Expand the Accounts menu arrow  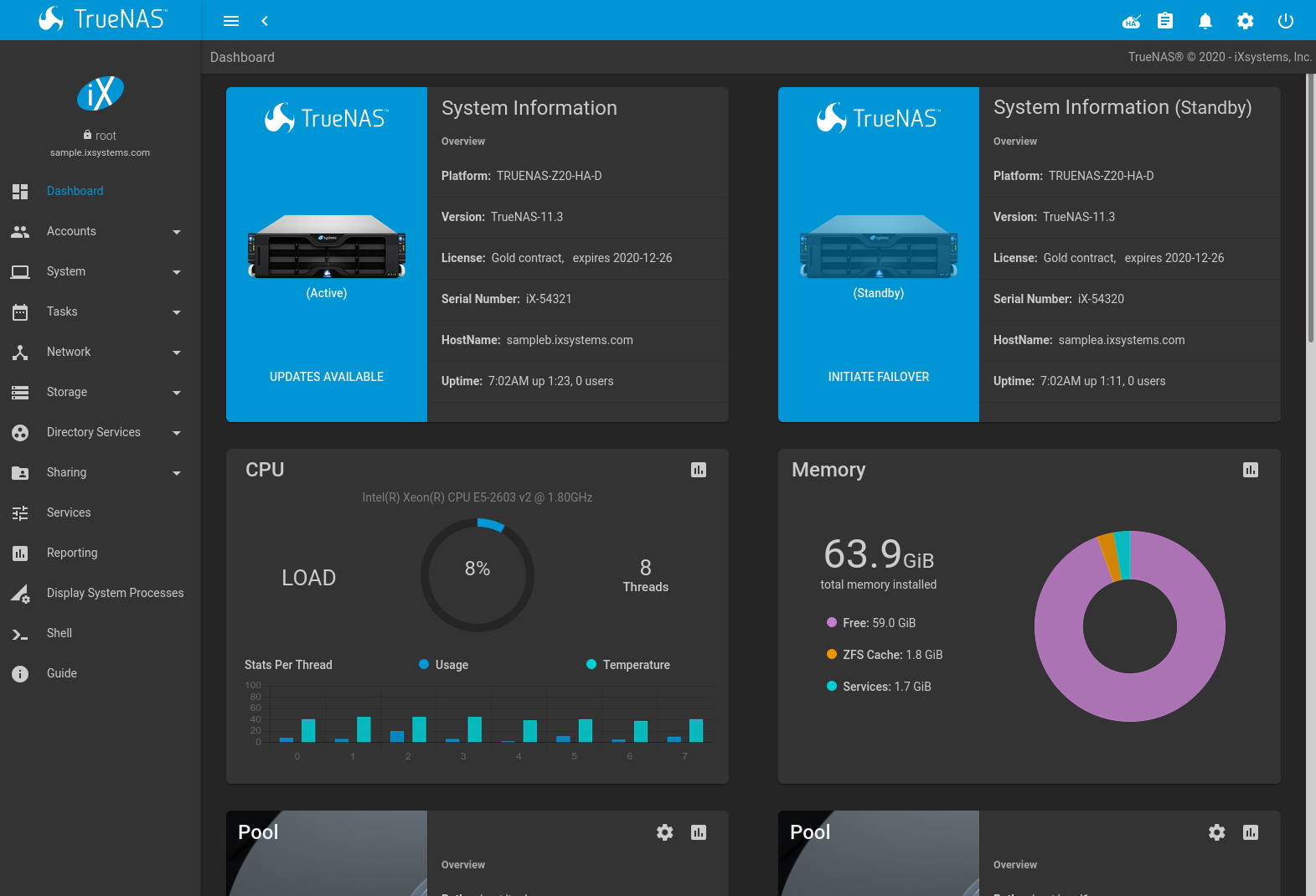pos(177,232)
